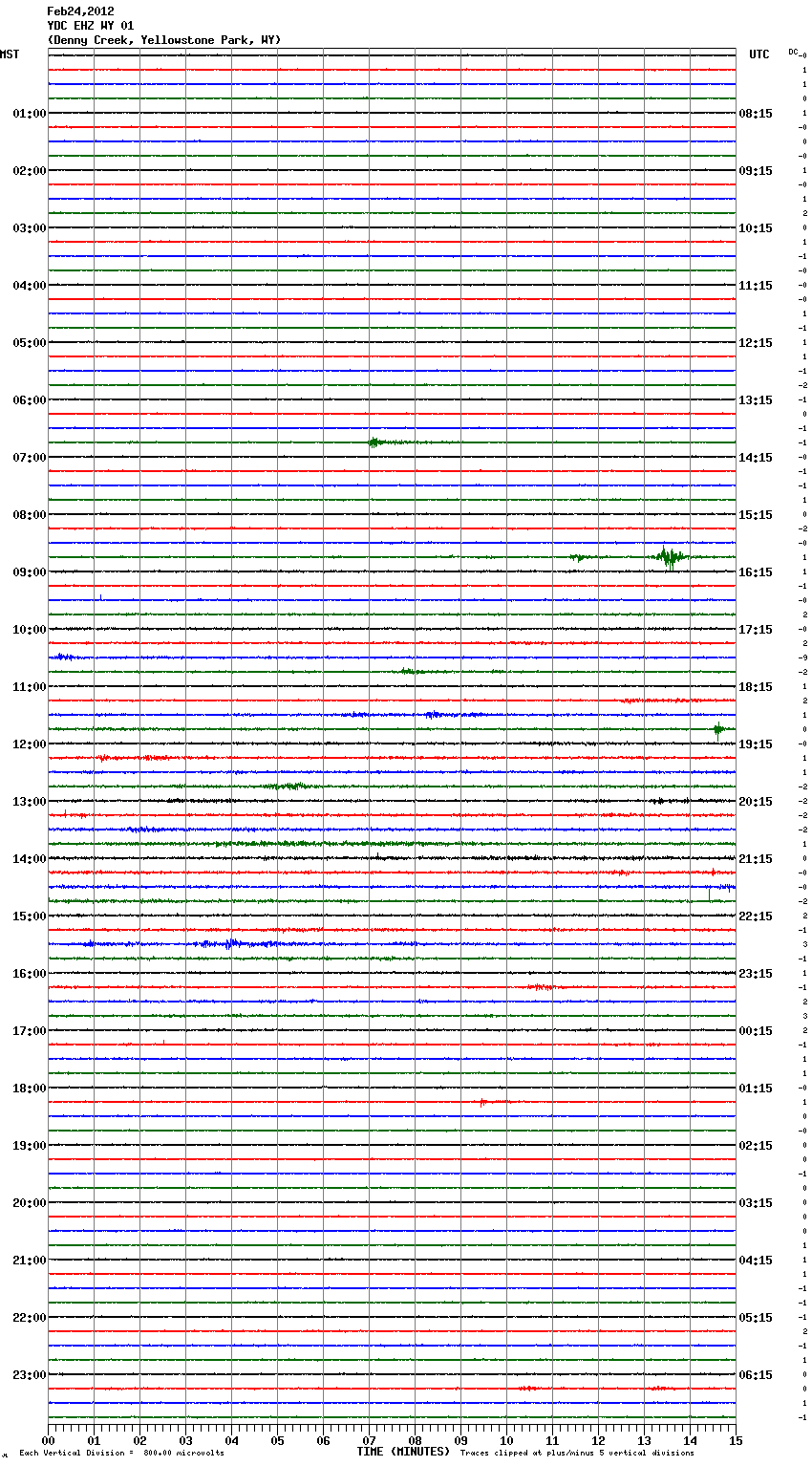Click the 10 minute tick label
This screenshot has height=1466, width=812.
coord(506,1440)
